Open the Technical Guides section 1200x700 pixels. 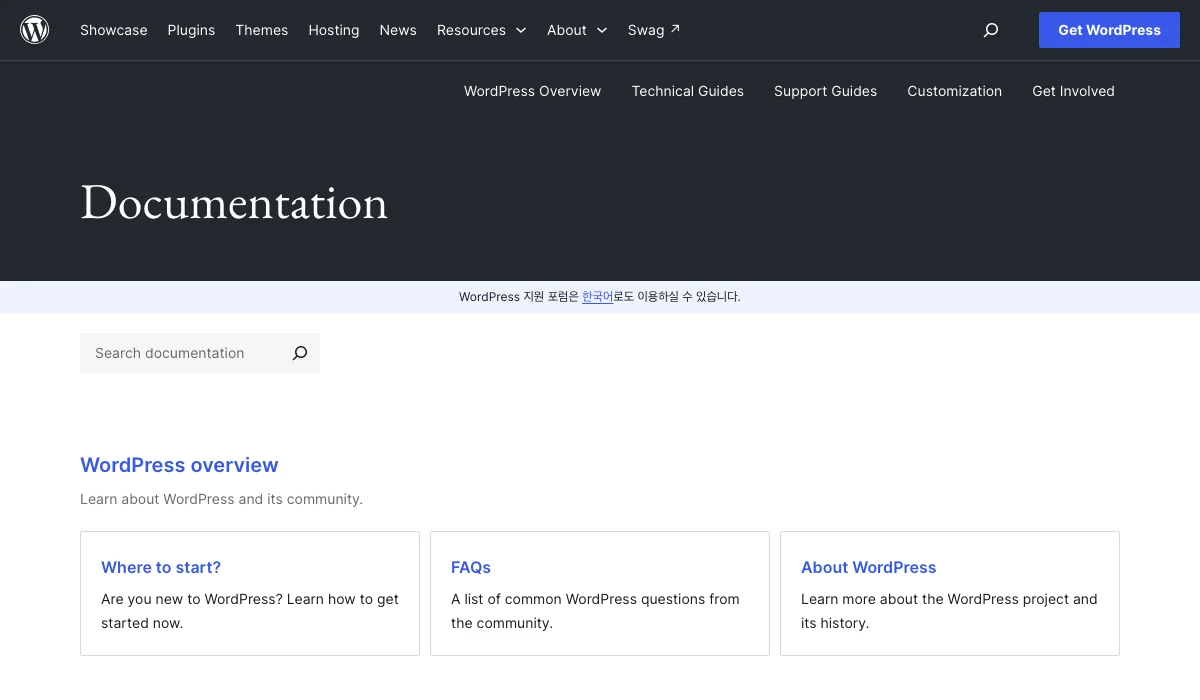point(688,91)
